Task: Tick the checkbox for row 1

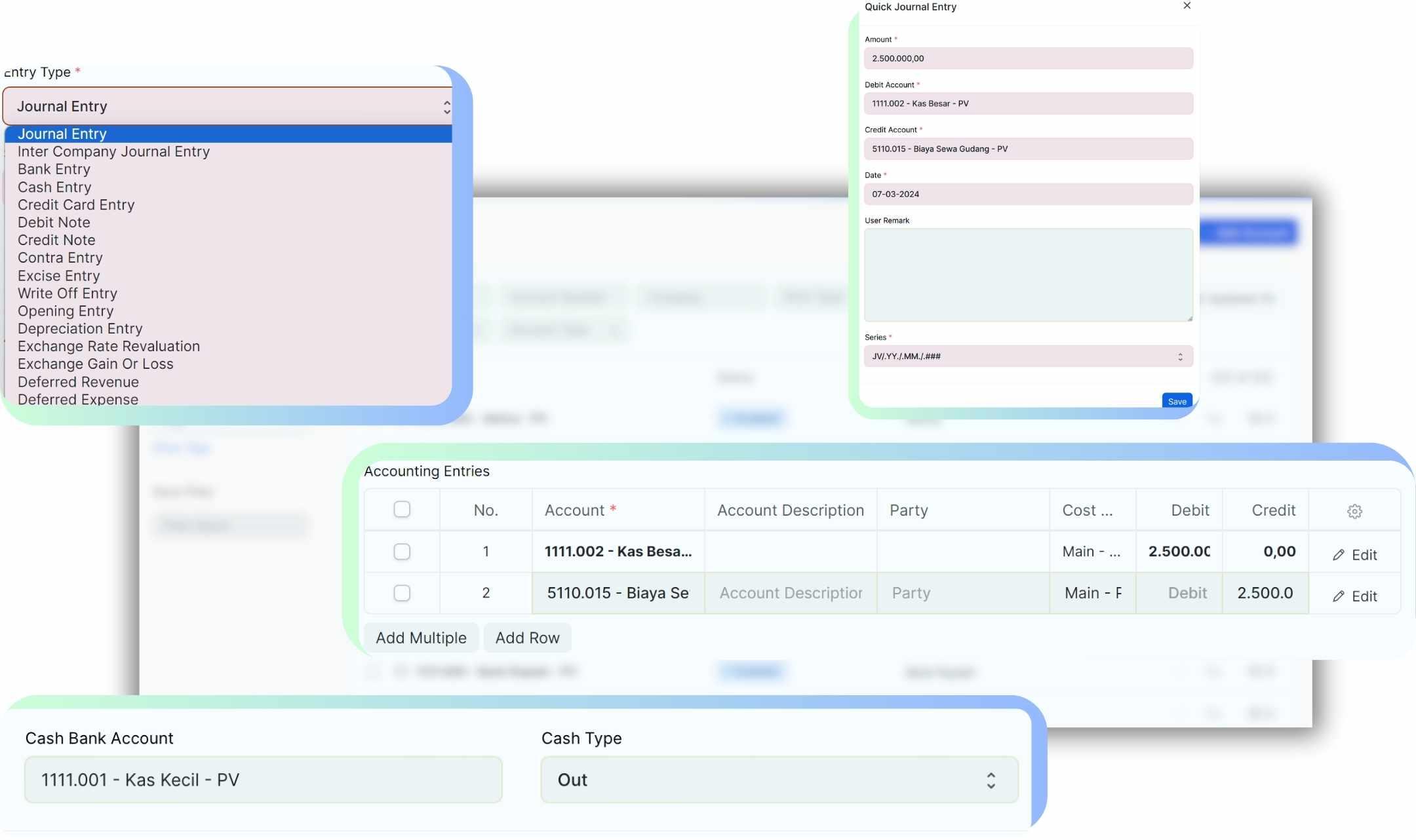Action: (402, 552)
